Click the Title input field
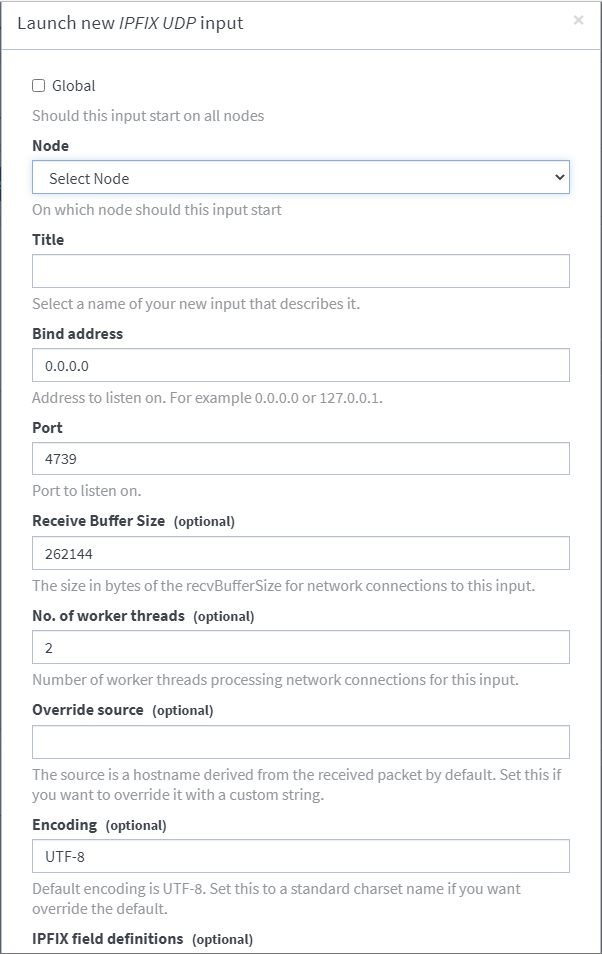The height and width of the screenshot is (954, 602). tap(300, 271)
